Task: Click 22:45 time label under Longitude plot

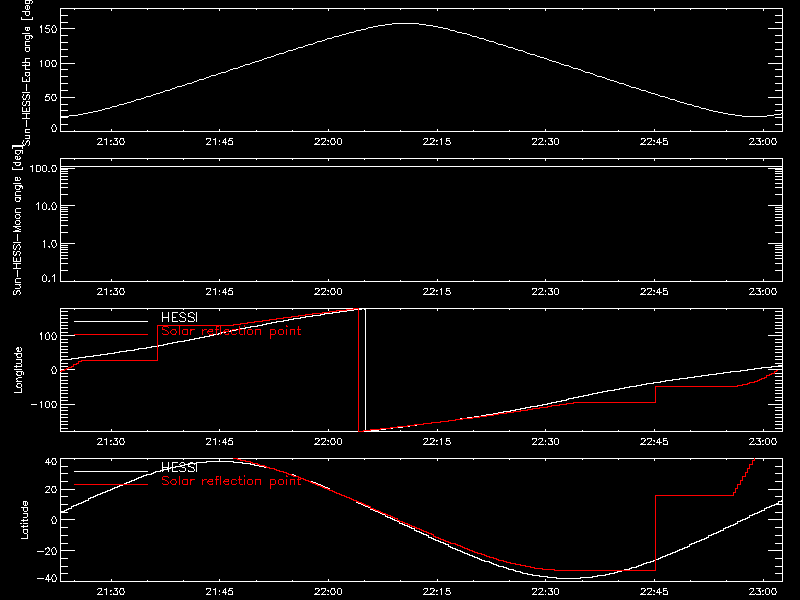Action: click(x=654, y=441)
